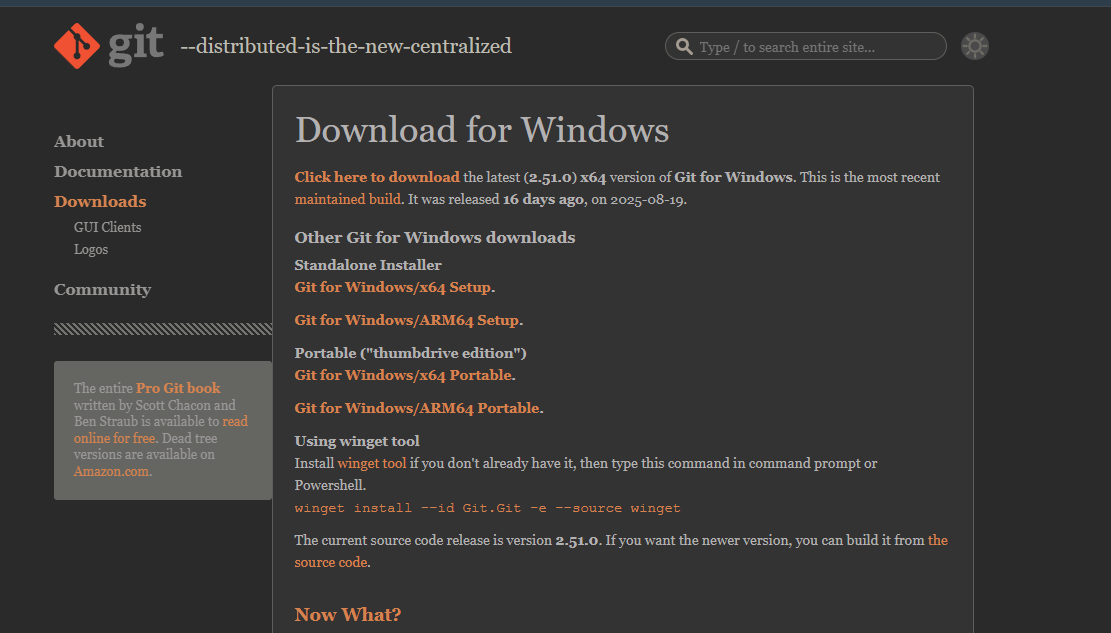Screen dimensions: 1111x633
Task: Open the Documentation section
Action: [x=118, y=172]
